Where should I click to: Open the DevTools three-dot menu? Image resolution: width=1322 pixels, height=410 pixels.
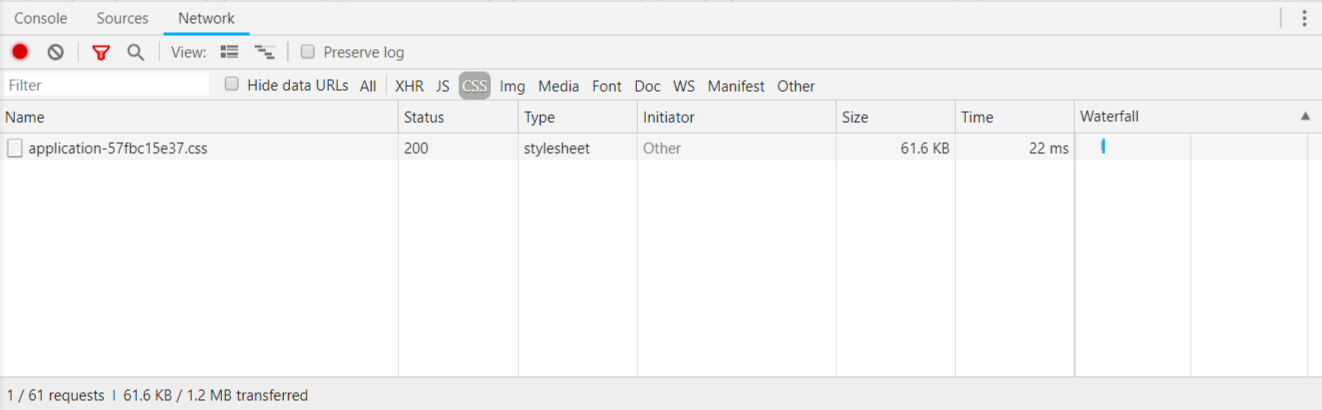pyautogui.click(x=1304, y=18)
